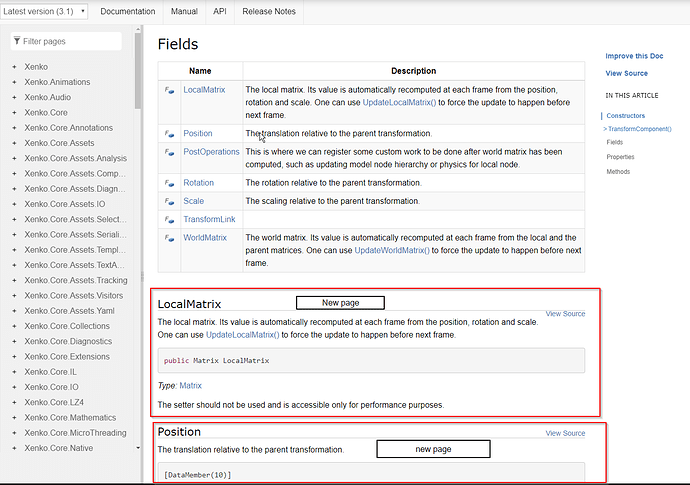
Task: Click the sidebar vertical scrollbar thumb
Action: click(138, 70)
